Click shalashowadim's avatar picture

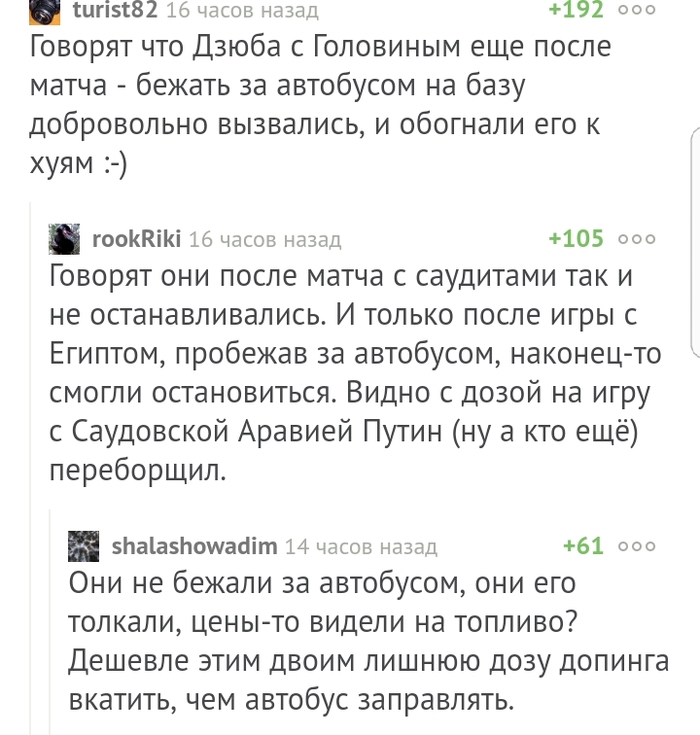(85, 546)
